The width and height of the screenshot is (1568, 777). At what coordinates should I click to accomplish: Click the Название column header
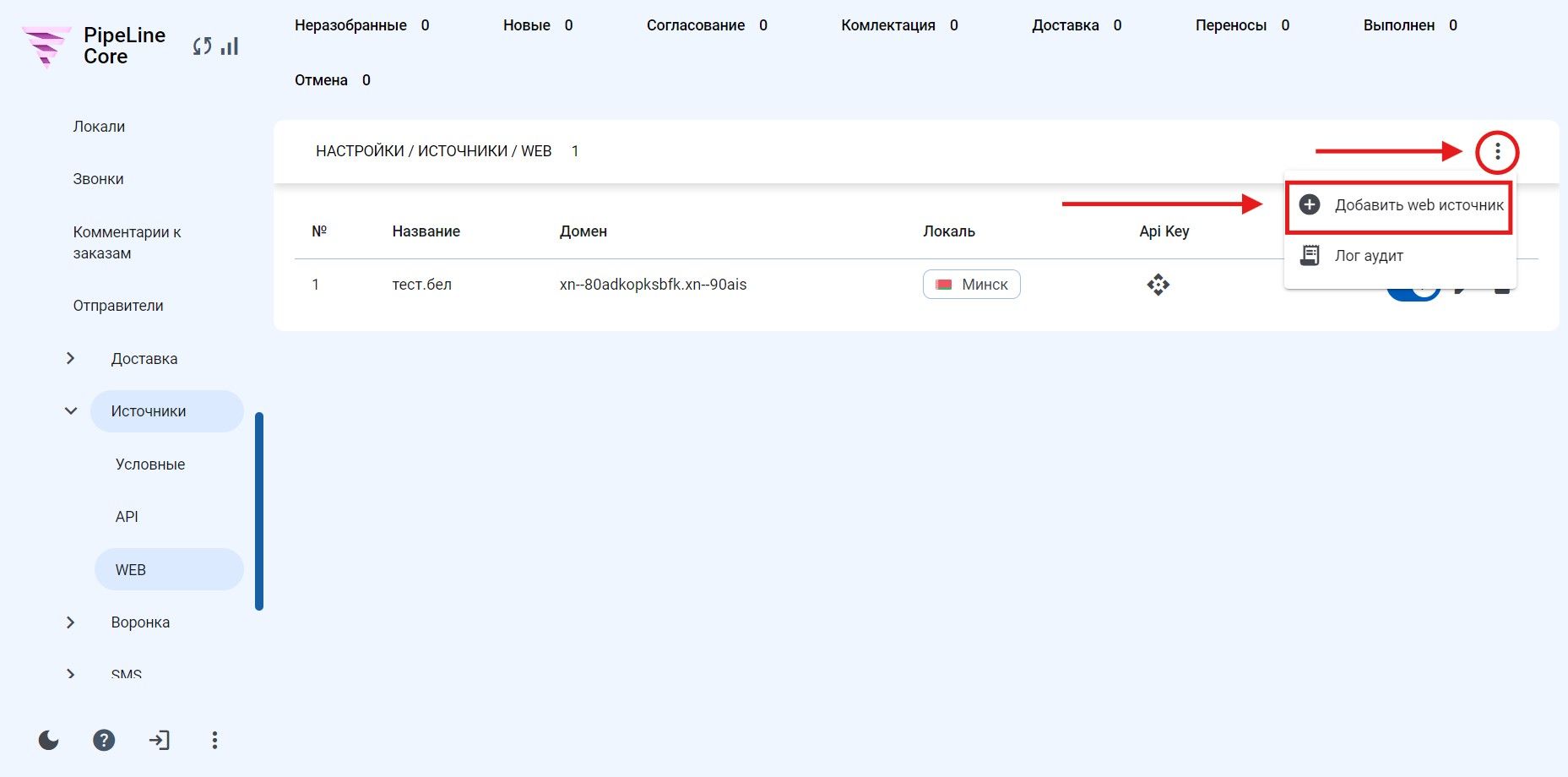426,231
